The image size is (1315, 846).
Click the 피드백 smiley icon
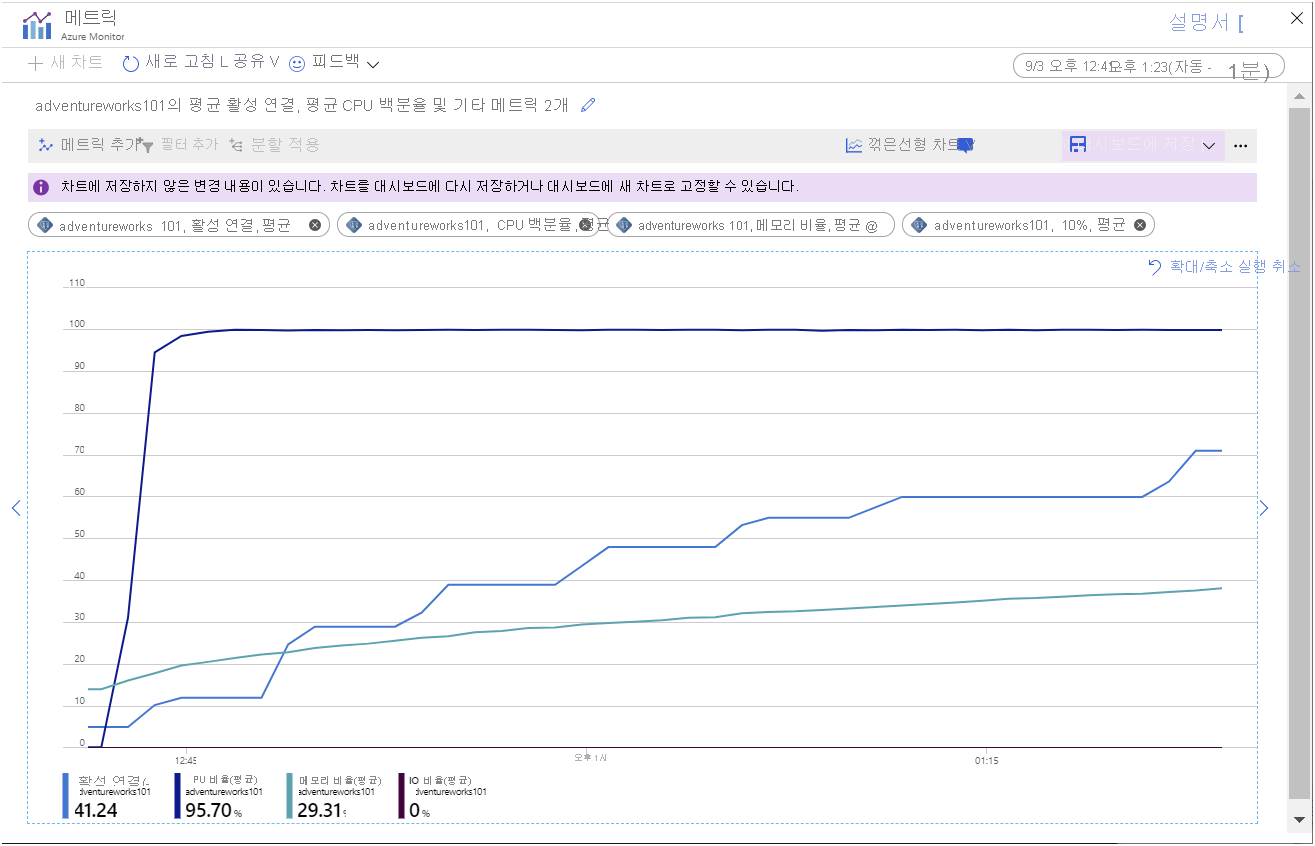pos(297,63)
